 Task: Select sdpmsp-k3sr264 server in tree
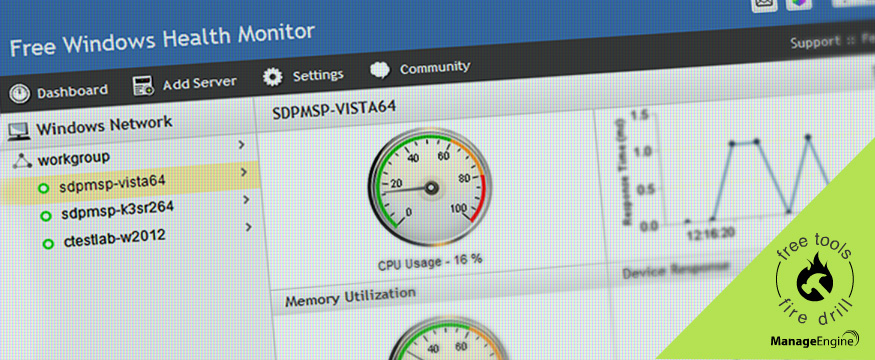click(117, 210)
